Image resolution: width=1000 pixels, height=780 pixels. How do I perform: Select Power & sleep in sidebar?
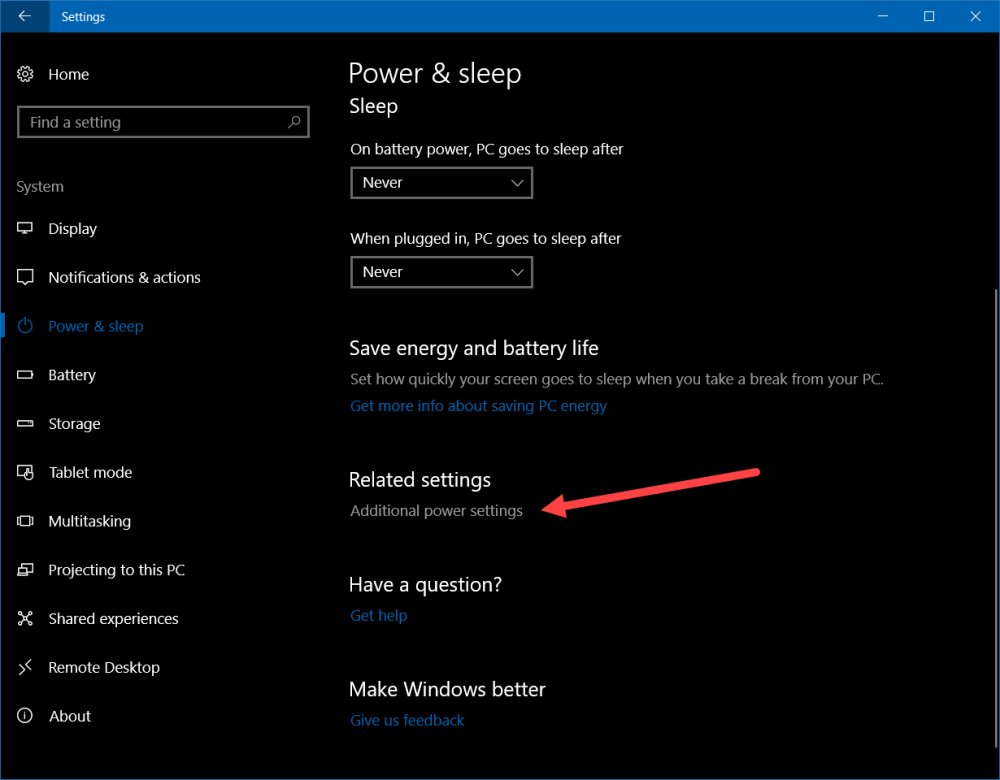[96, 327]
